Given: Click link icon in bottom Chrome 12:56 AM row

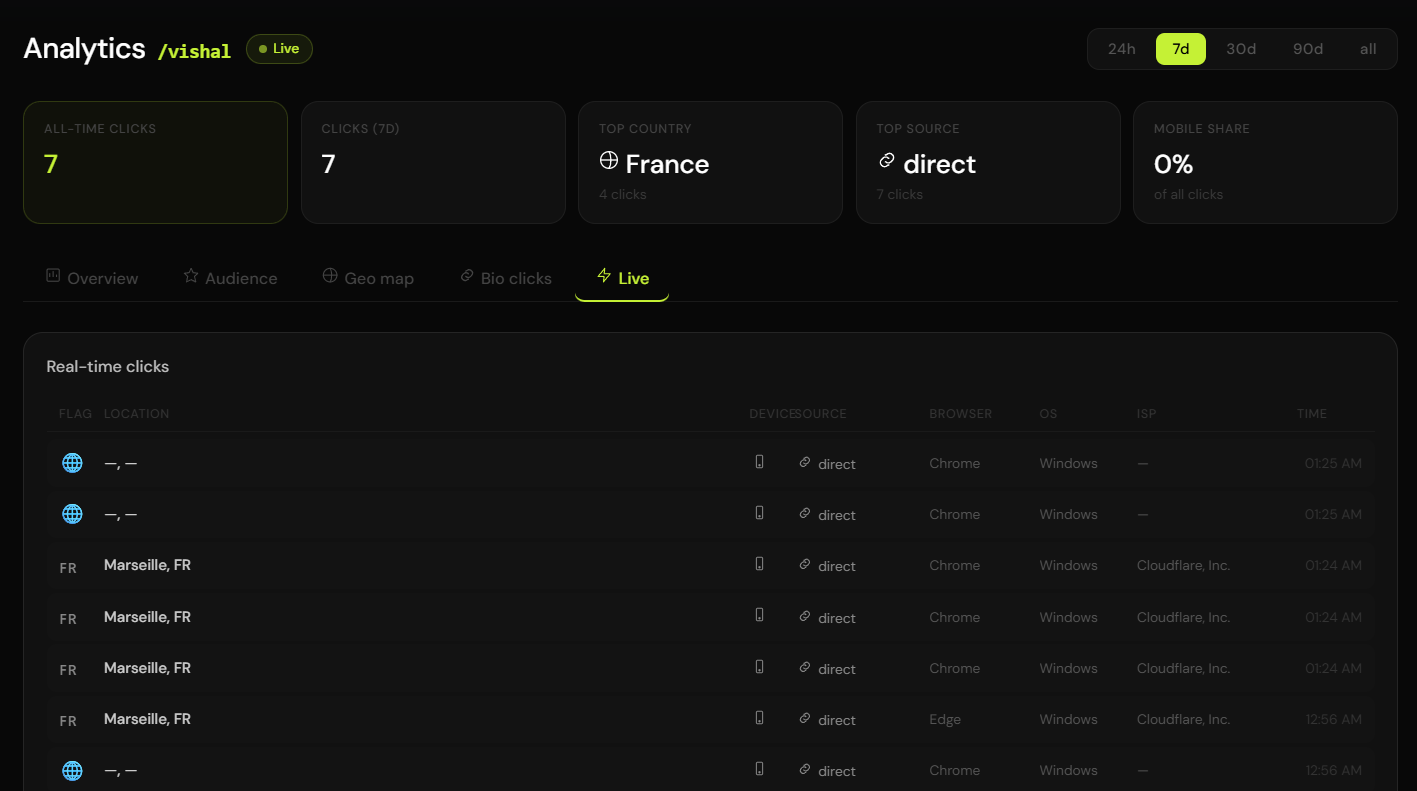Looking at the screenshot, I should (x=805, y=769).
